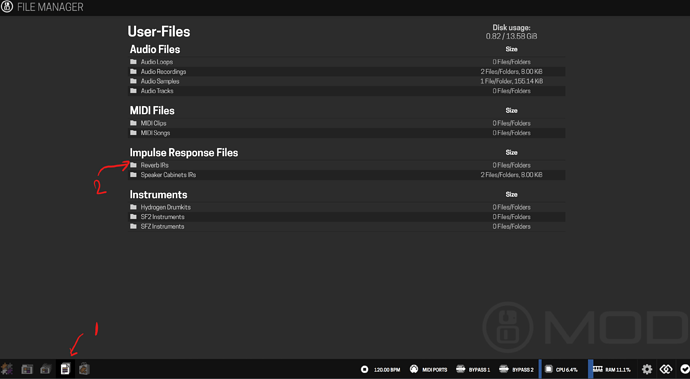Screen dimensions: 690x379
Task: Open MIDI PORTS settings
Action: tap(434, 370)
